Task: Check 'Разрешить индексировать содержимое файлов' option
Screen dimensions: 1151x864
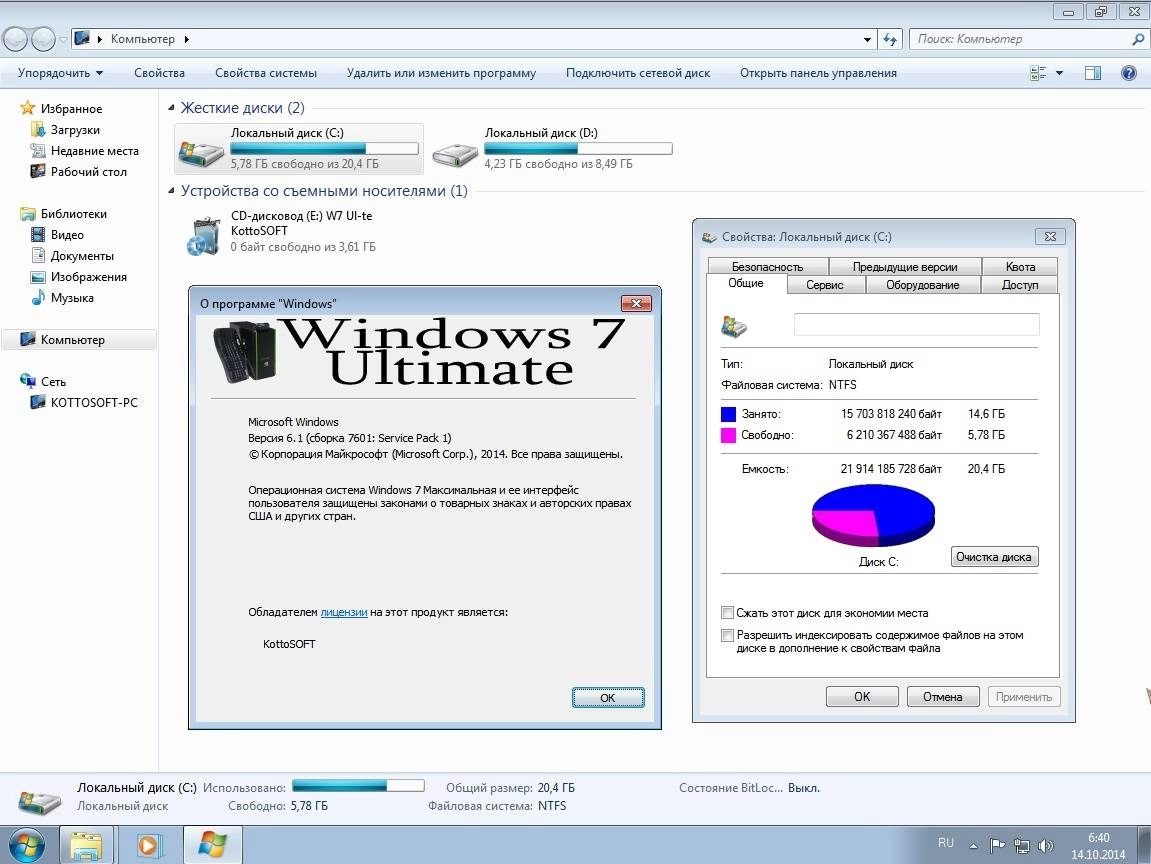Action: click(x=727, y=636)
